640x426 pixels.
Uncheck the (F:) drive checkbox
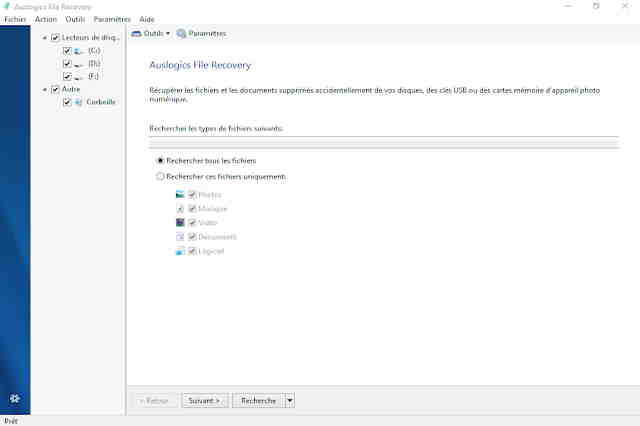click(x=67, y=76)
